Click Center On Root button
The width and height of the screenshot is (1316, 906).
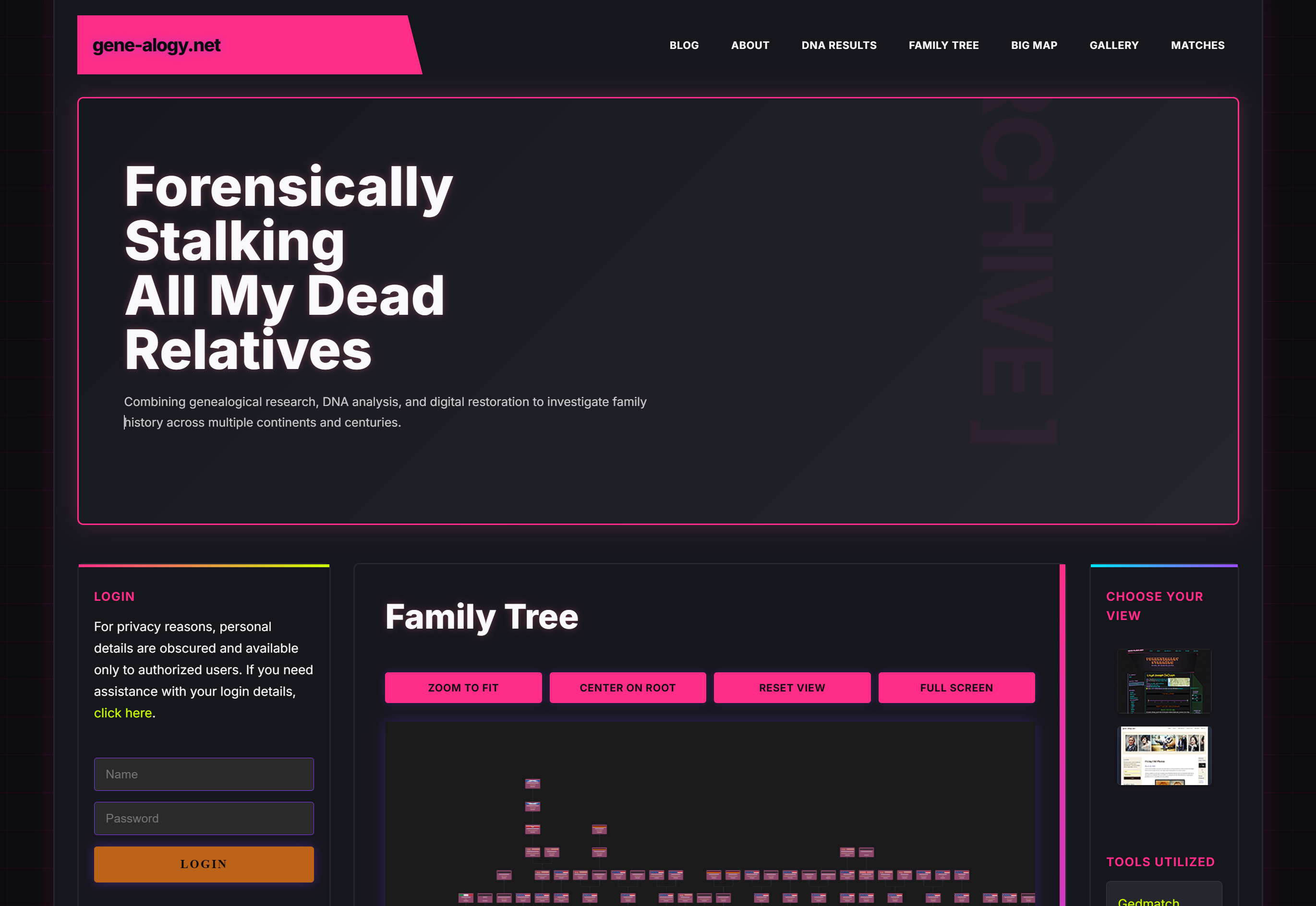tap(627, 688)
